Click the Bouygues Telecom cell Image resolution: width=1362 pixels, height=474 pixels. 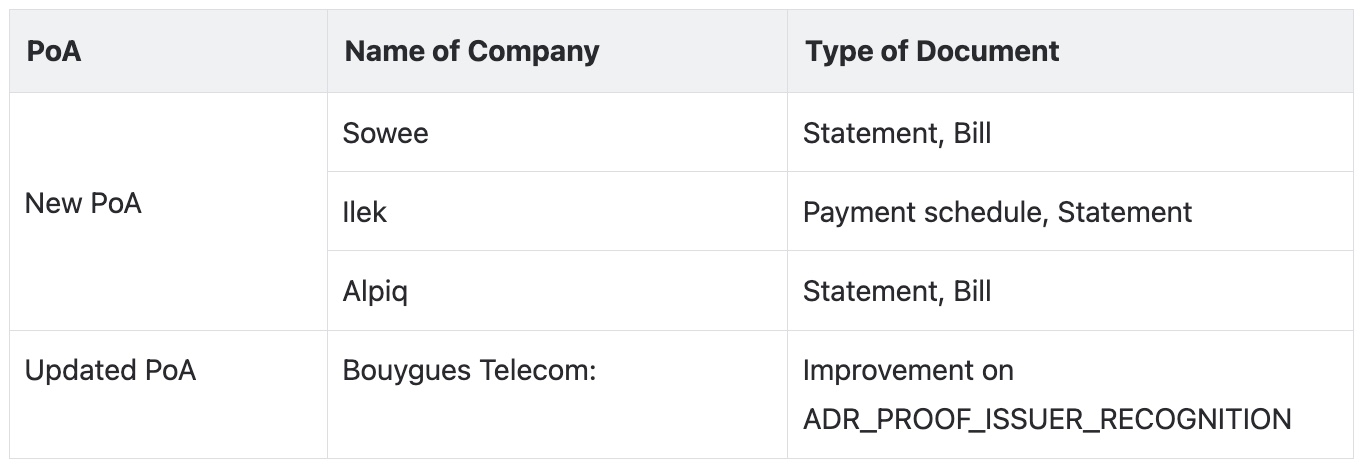pyautogui.click(x=557, y=394)
